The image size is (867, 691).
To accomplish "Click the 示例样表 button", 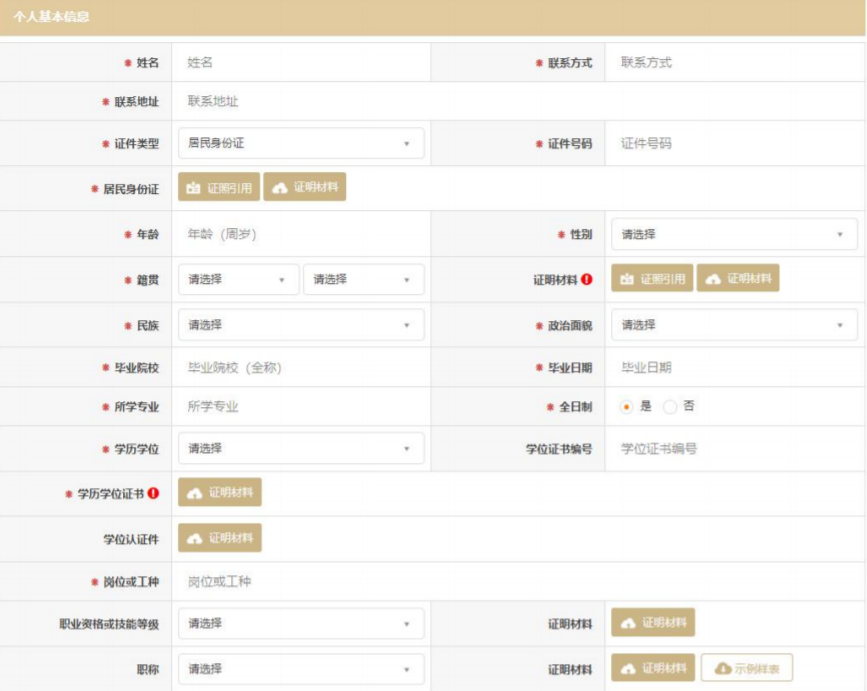I will pos(747,668).
